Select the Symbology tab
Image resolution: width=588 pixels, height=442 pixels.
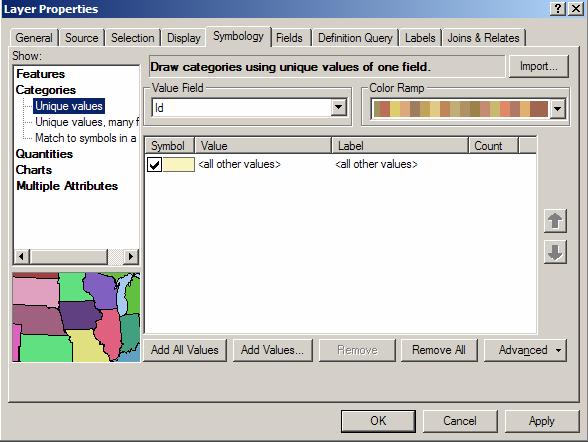(x=238, y=36)
